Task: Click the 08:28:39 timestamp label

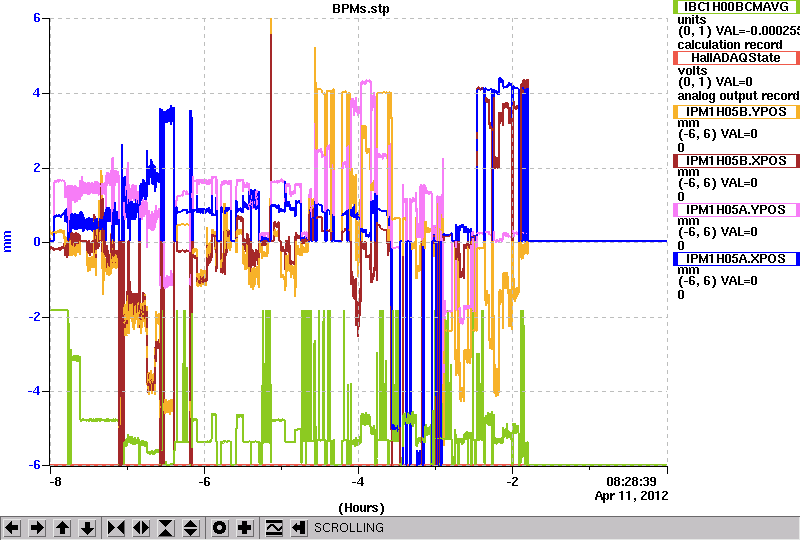Action: 631,482
